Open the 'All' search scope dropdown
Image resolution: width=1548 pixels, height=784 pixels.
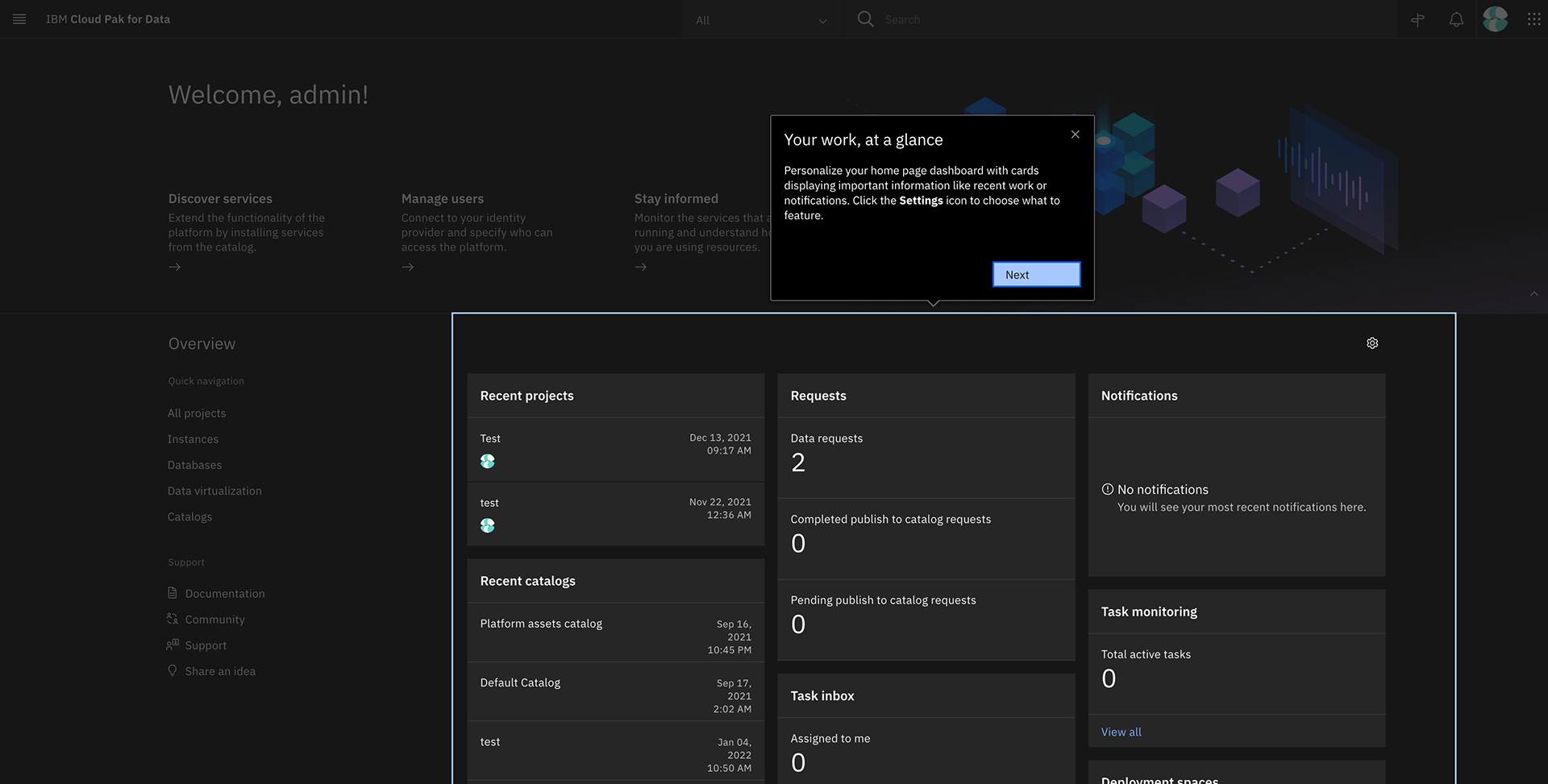click(761, 20)
